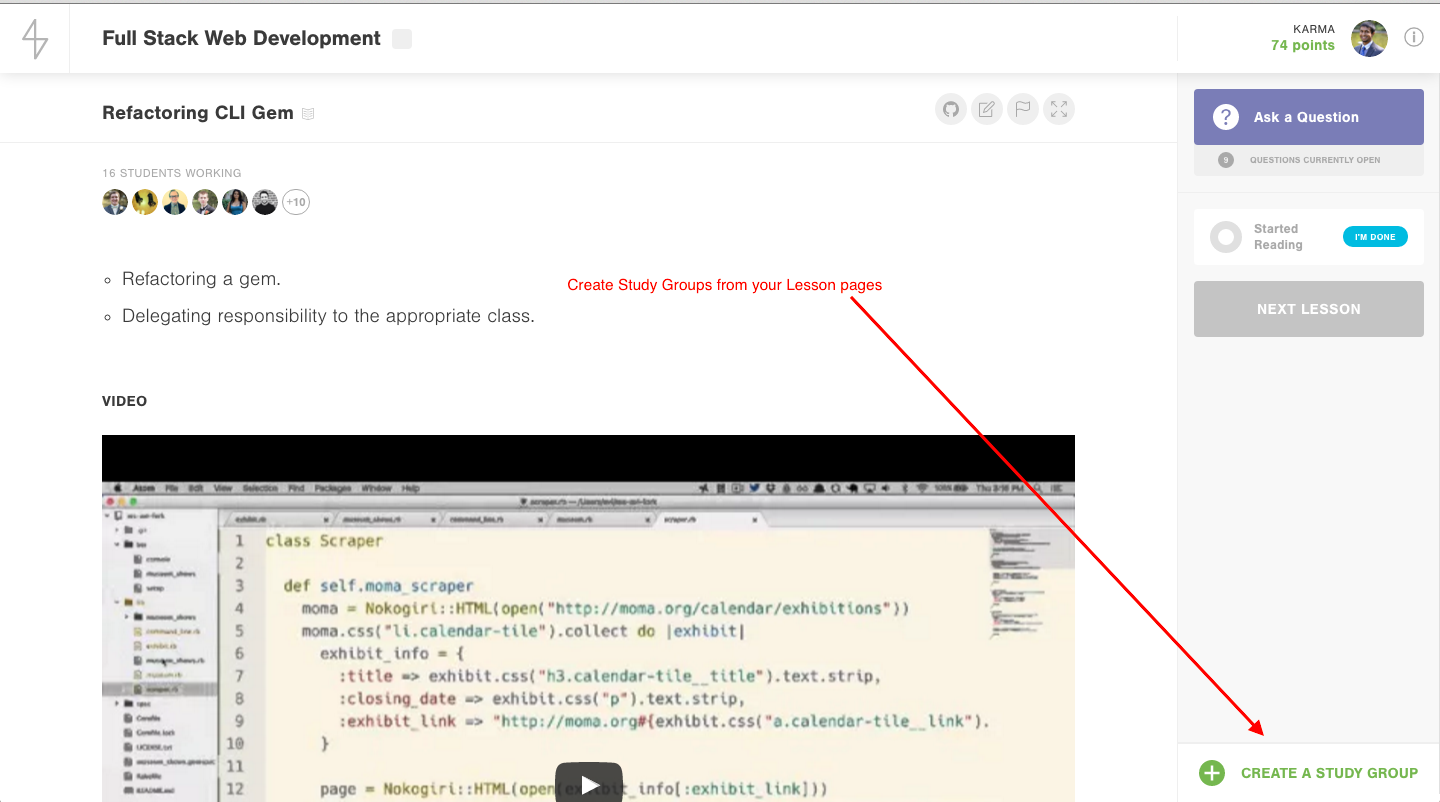Play the lesson video
The image size is (1440, 802).
click(589, 783)
